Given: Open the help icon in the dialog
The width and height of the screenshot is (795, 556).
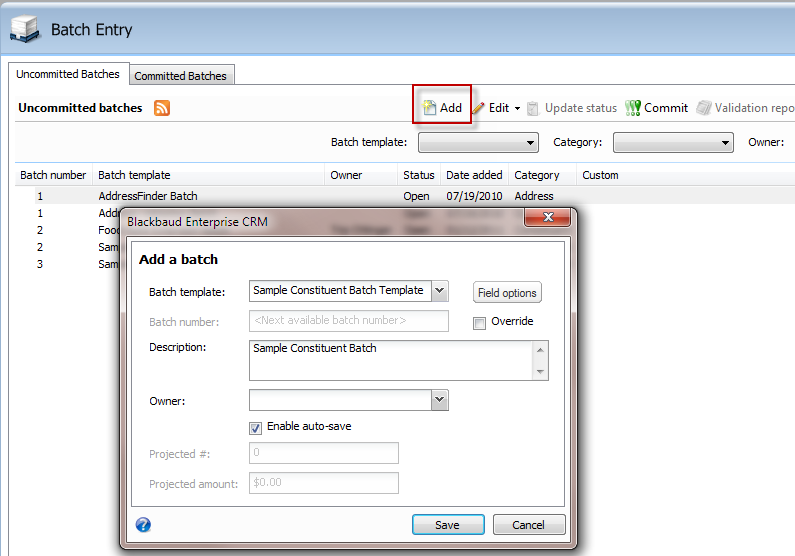Looking at the screenshot, I should [x=143, y=525].
